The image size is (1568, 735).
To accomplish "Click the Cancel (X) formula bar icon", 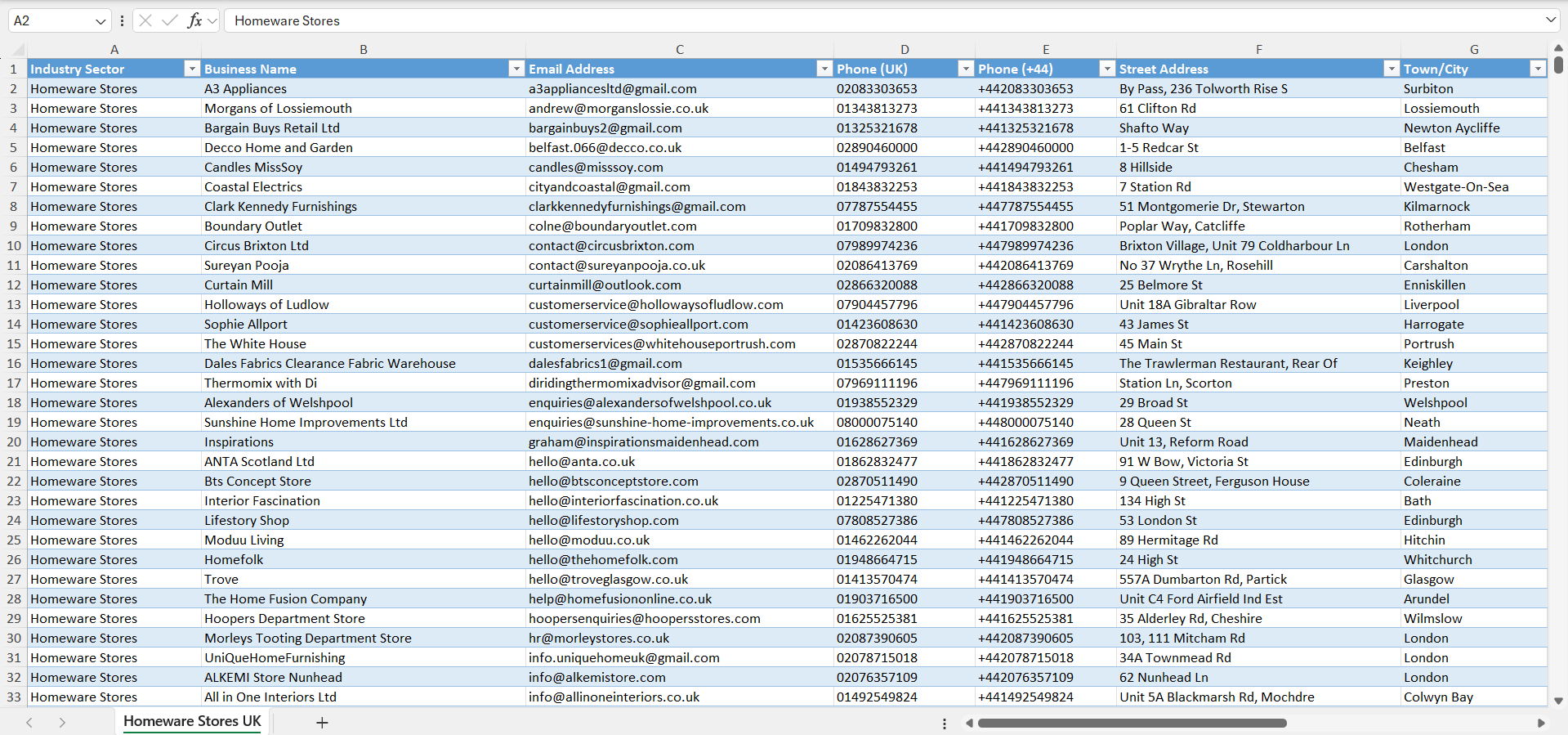I will point(145,20).
